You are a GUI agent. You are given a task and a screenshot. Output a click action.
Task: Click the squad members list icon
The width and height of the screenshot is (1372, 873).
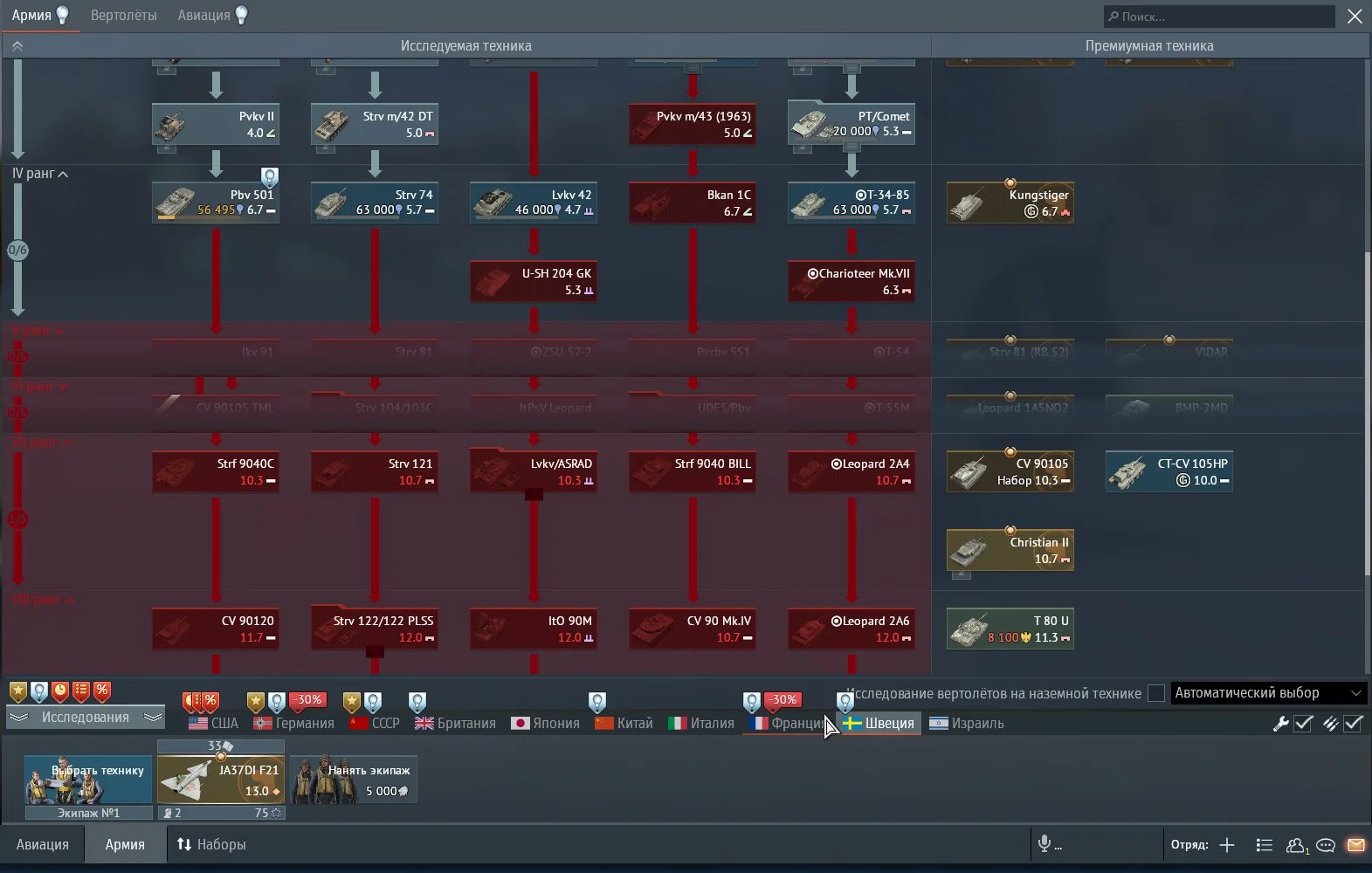1264,845
